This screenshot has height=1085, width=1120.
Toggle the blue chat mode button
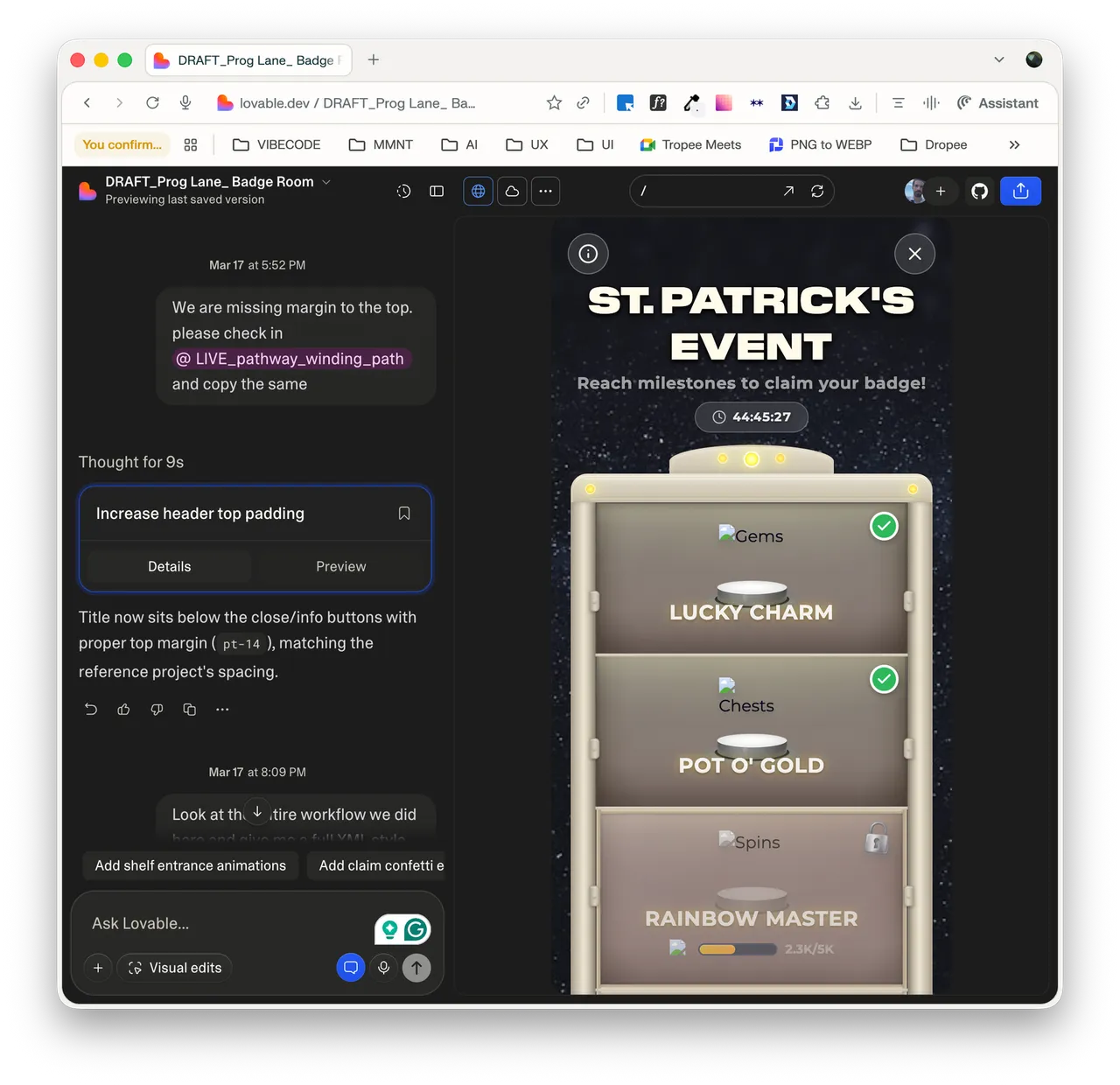coord(351,968)
